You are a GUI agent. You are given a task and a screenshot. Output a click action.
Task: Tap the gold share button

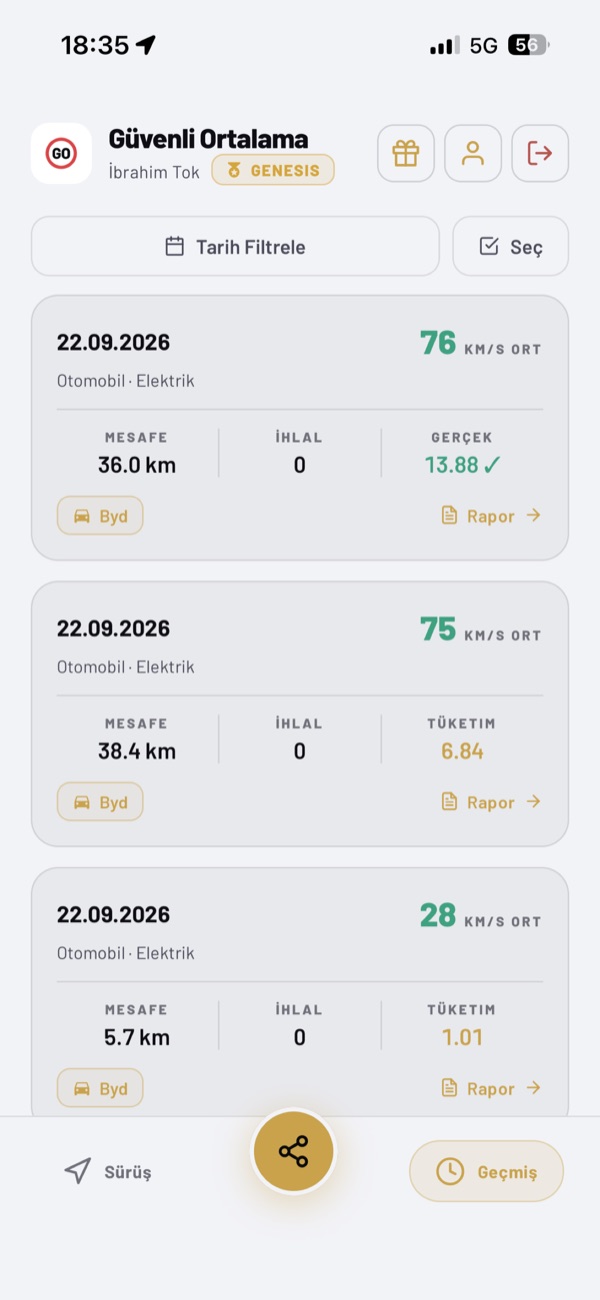(x=293, y=1151)
